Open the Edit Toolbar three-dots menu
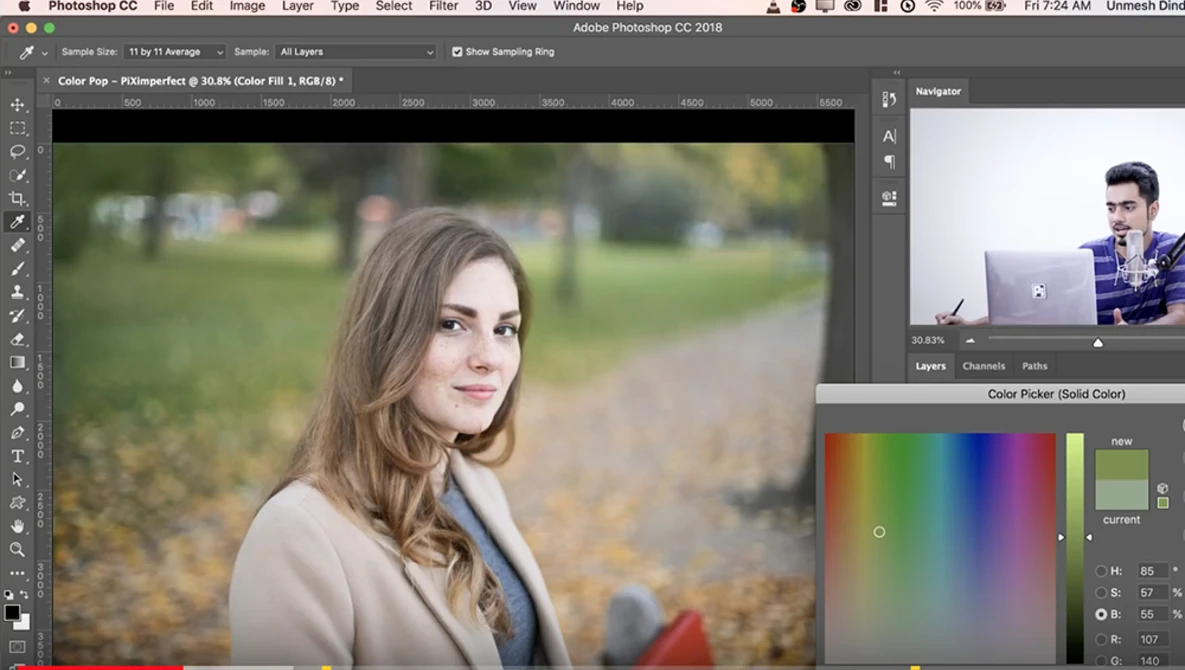 tap(17, 573)
